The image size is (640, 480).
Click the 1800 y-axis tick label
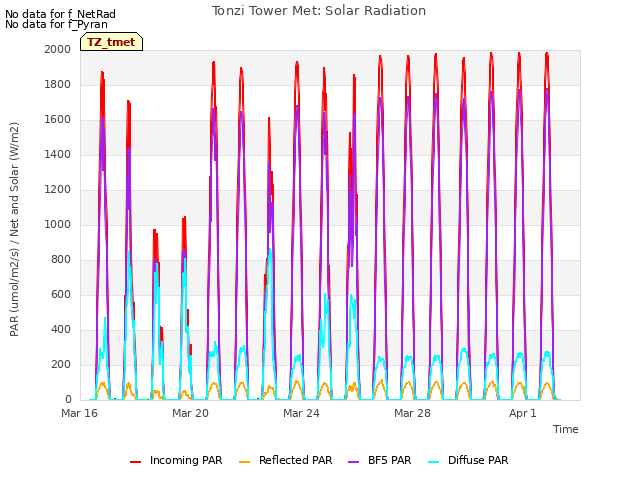tap(58, 84)
